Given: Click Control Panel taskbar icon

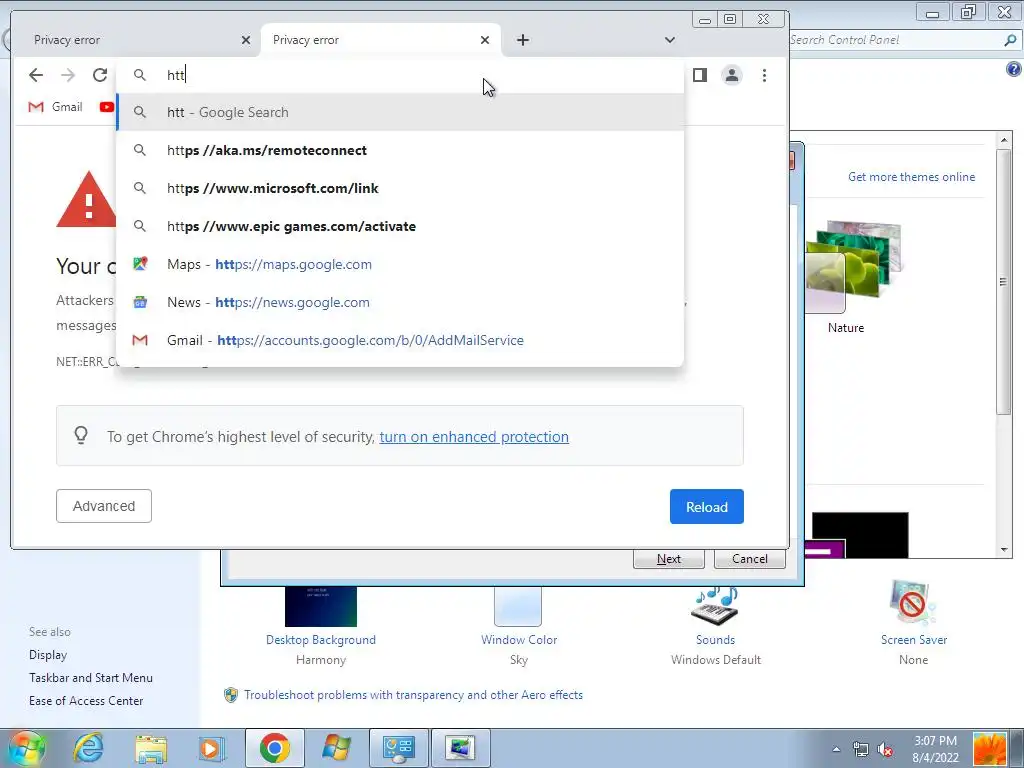Looking at the screenshot, I should [398, 748].
